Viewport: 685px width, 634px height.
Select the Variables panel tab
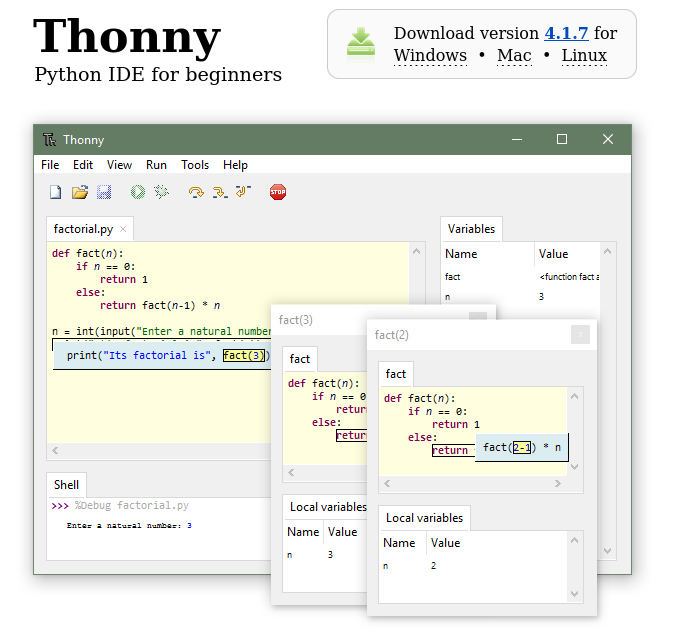click(471, 229)
